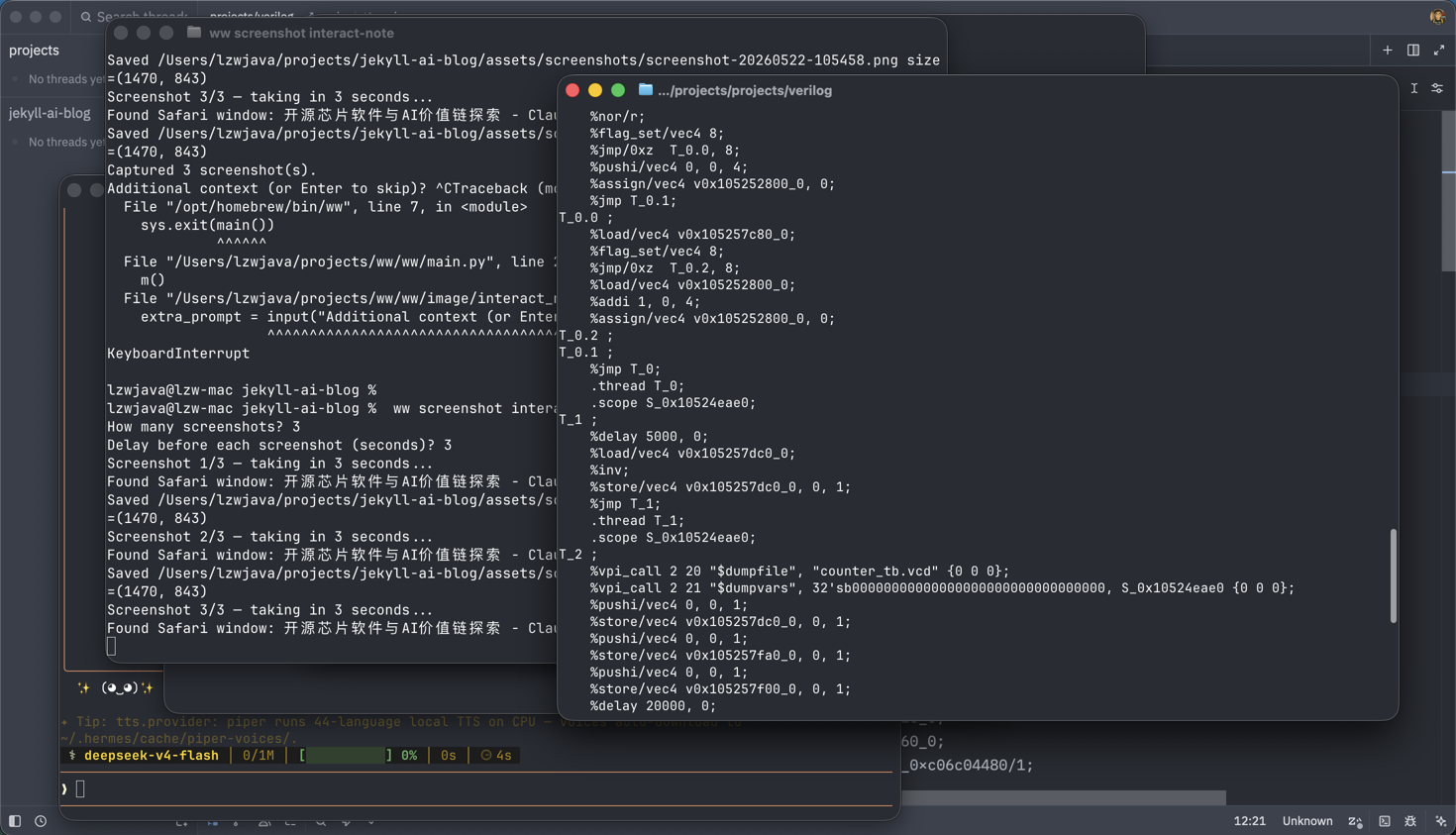Click the vertical scrollbar in verilog terminal
Screen dimensions: 1456x835
1394,575
